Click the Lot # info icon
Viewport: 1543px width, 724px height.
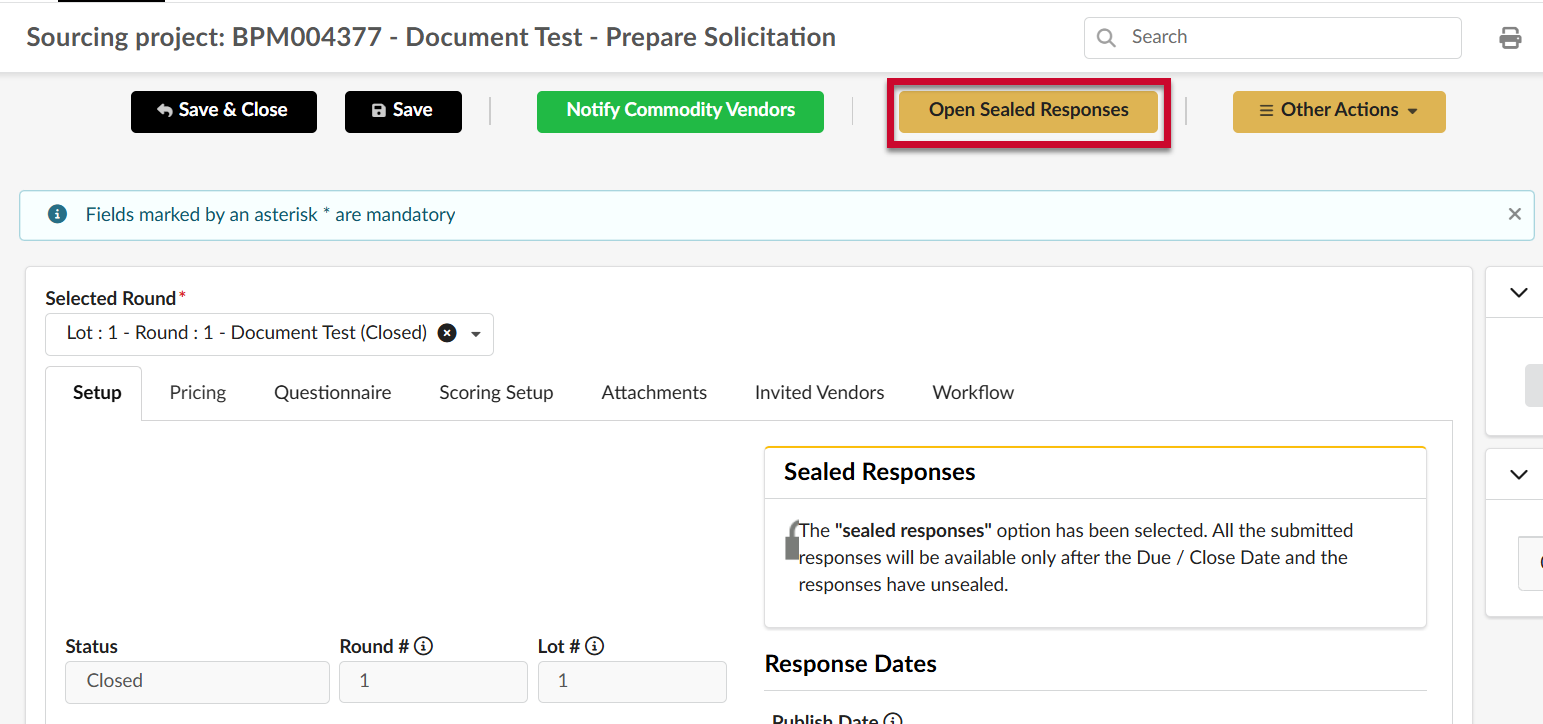click(x=594, y=647)
